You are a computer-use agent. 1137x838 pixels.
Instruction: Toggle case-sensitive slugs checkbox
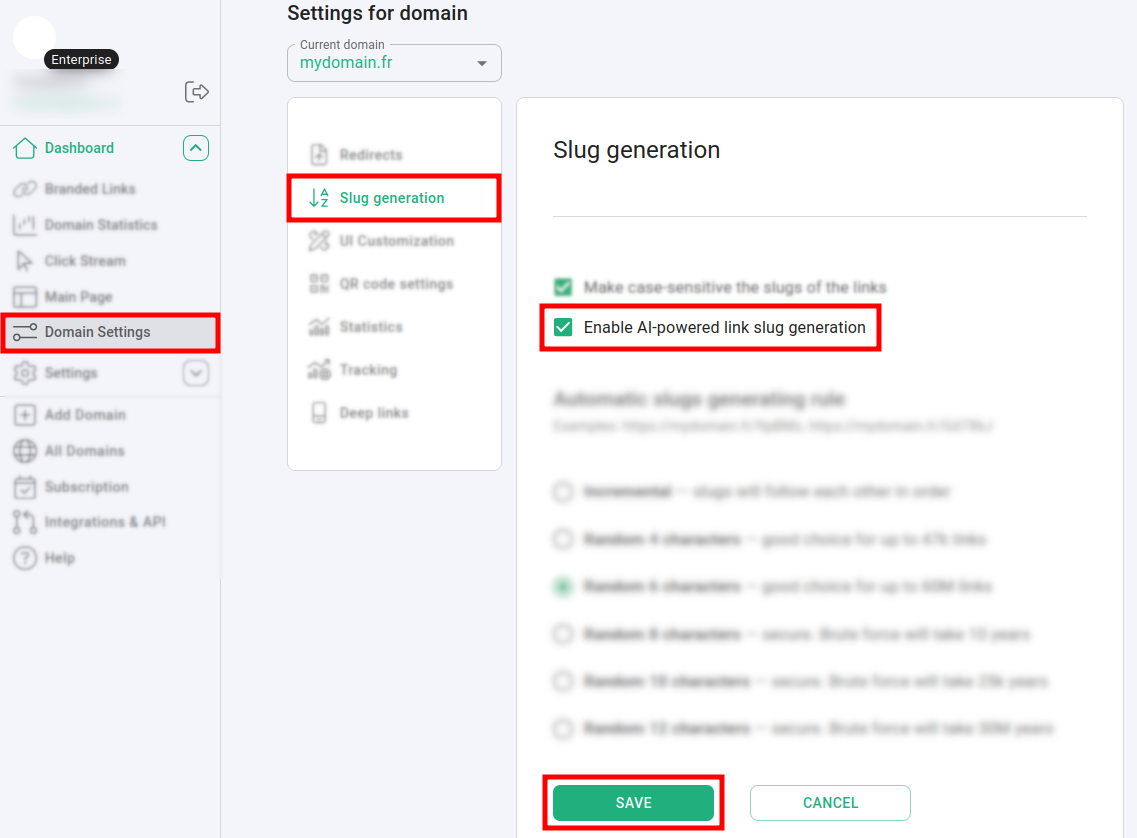click(564, 287)
